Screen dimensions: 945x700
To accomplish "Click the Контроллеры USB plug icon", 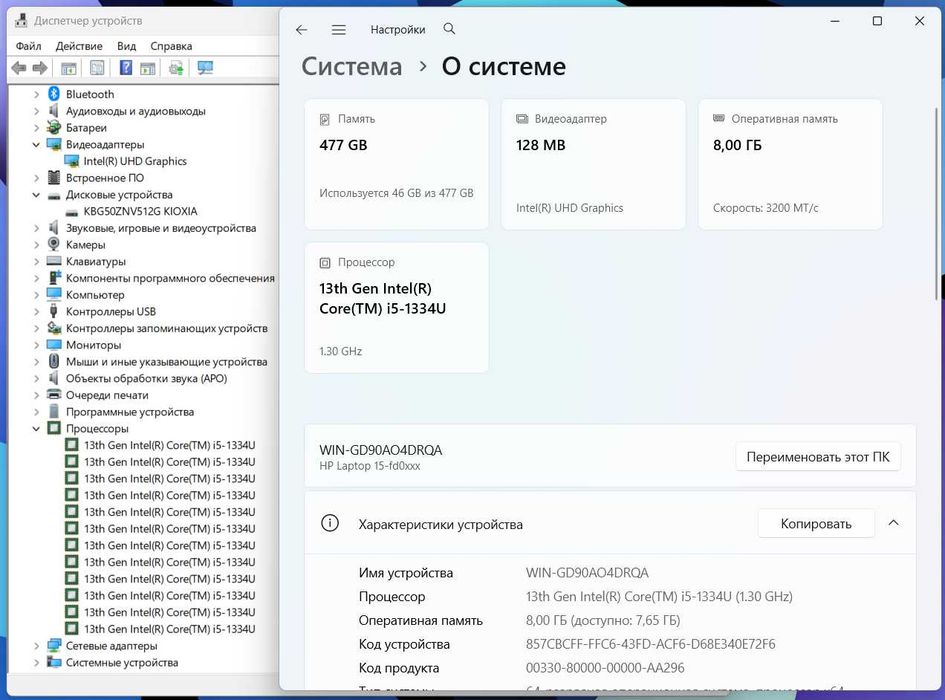I will [x=54, y=311].
